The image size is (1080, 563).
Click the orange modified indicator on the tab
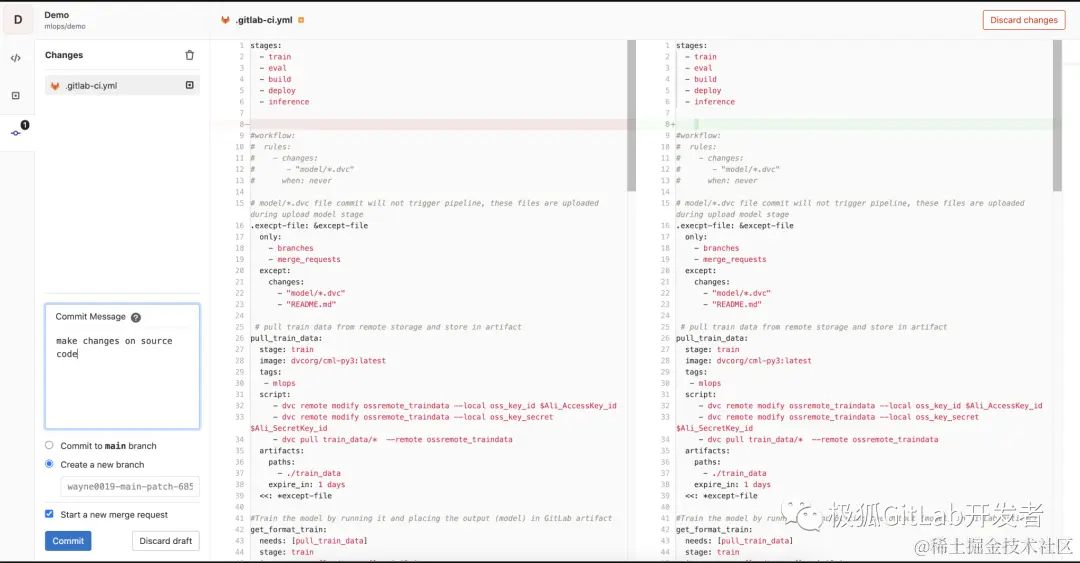coord(301,20)
